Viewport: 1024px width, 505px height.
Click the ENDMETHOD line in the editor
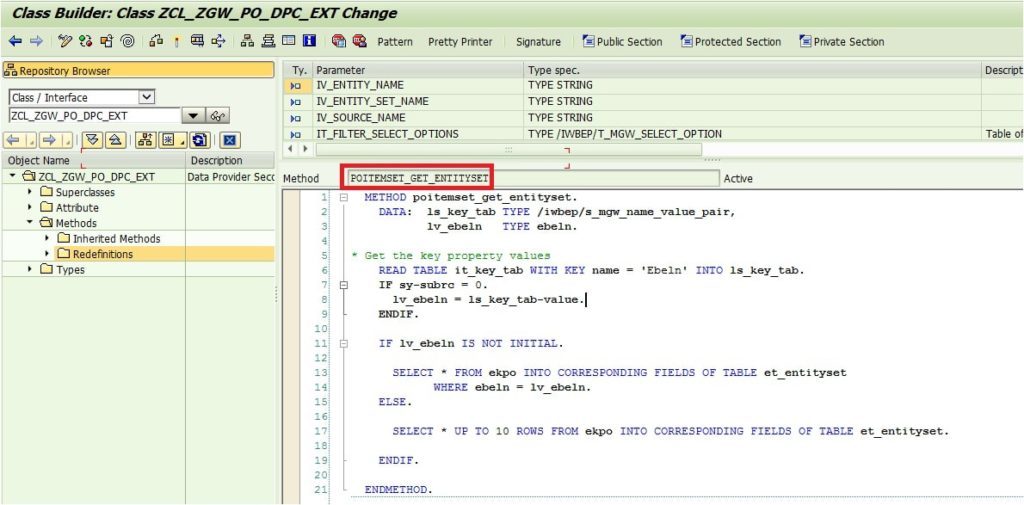click(x=398, y=489)
